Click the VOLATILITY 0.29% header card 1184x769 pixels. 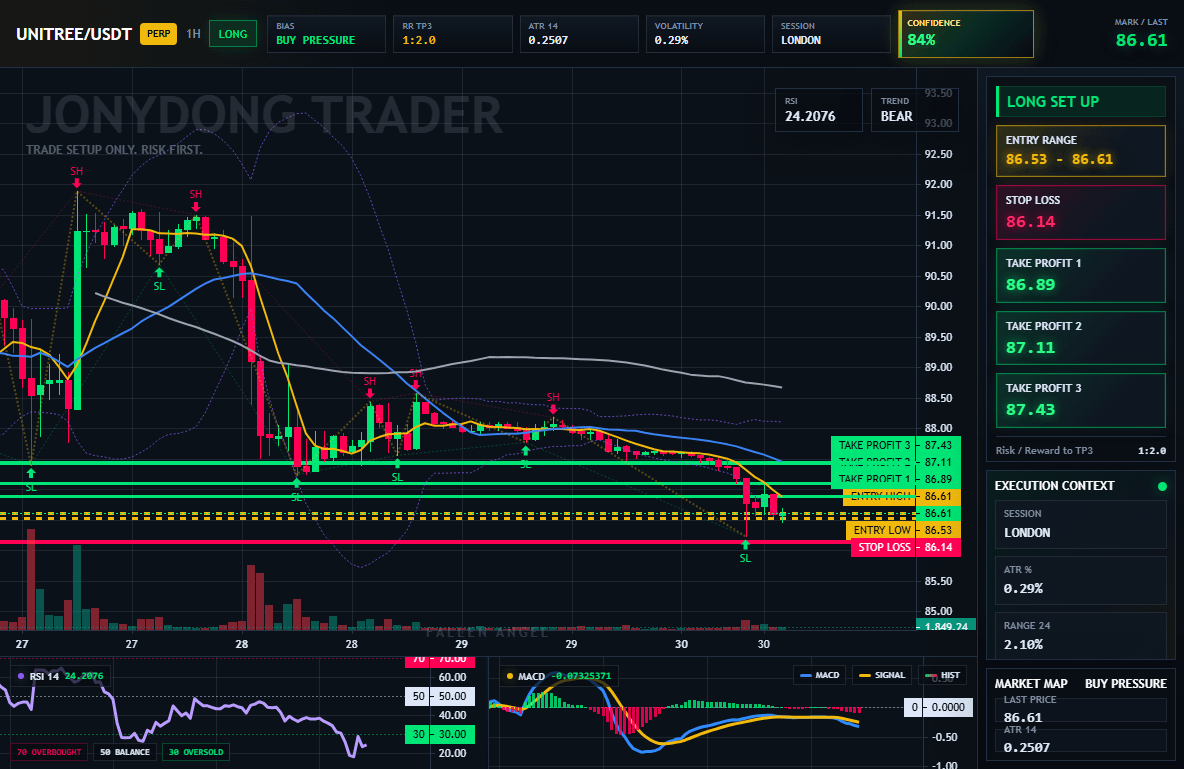[705, 34]
